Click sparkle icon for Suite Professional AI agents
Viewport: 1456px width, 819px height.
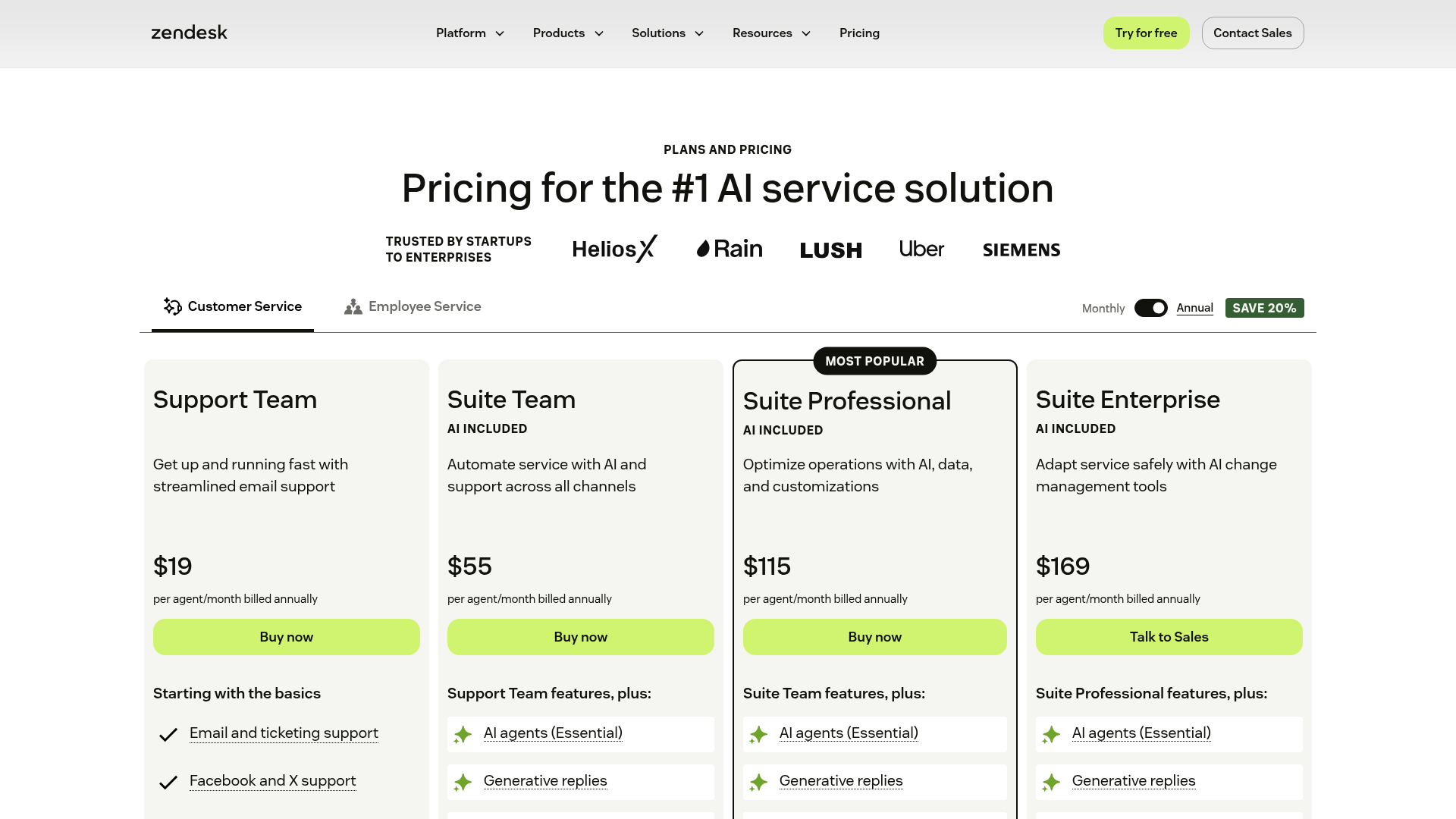[758, 734]
